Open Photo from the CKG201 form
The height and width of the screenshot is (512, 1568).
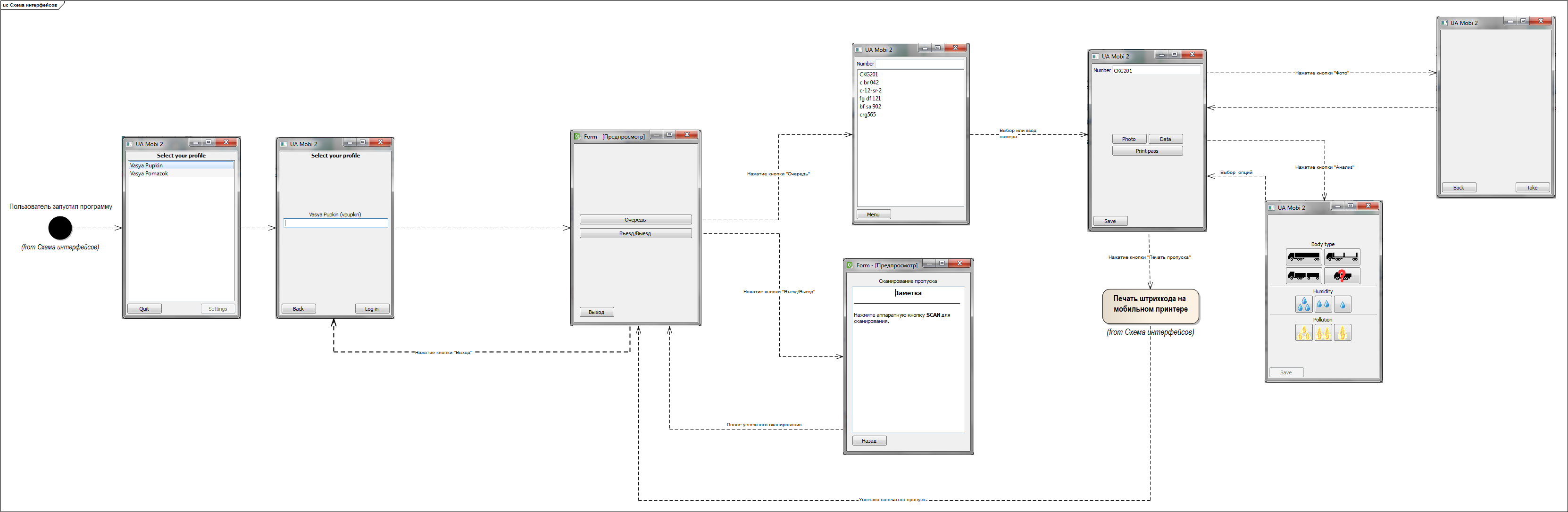click(x=1129, y=139)
